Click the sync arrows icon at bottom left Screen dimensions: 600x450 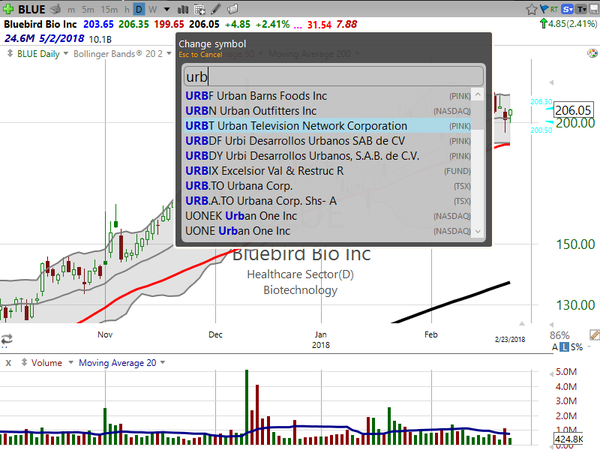pos(7,339)
